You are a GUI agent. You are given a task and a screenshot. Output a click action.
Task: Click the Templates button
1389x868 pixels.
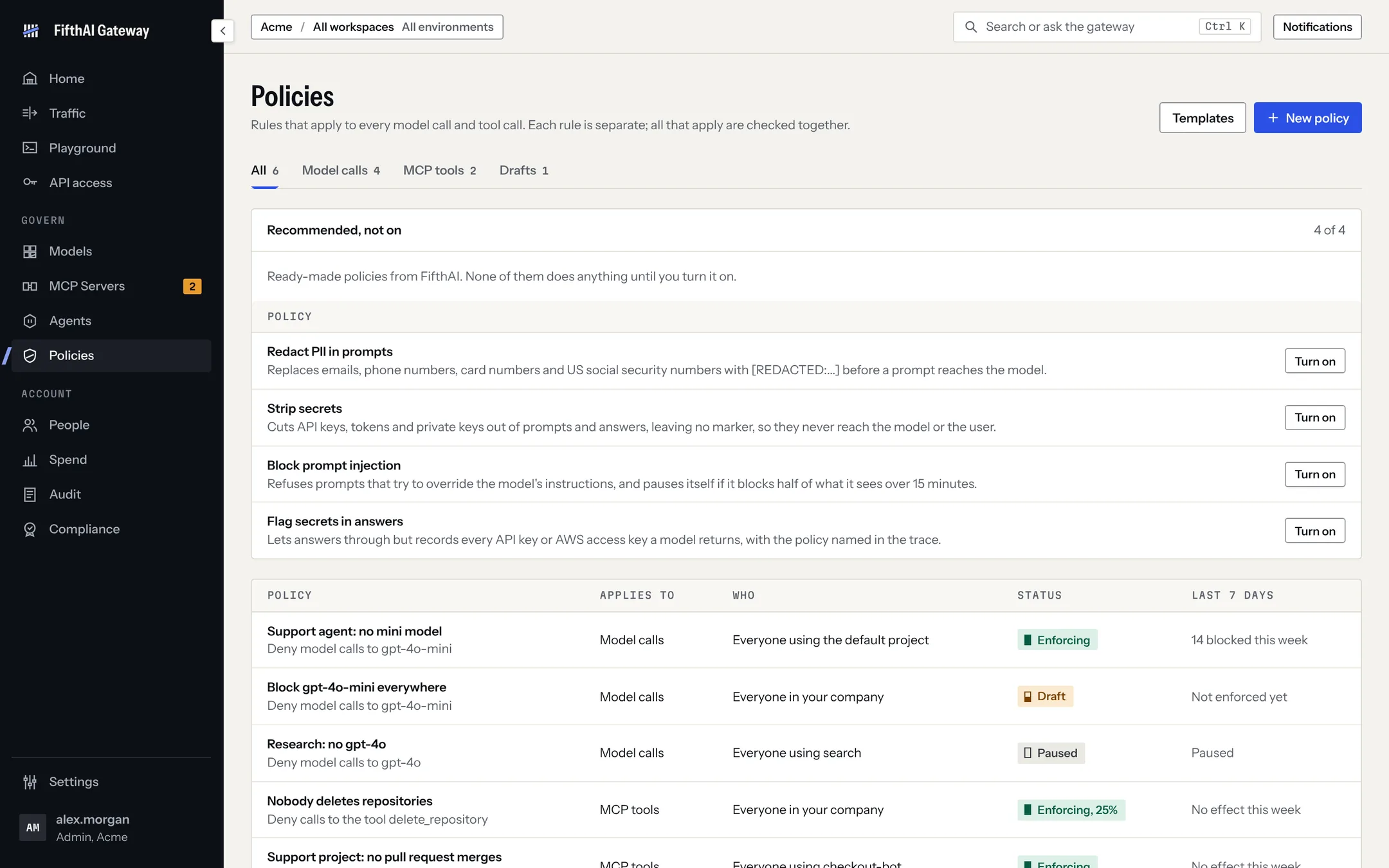[1203, 118]
